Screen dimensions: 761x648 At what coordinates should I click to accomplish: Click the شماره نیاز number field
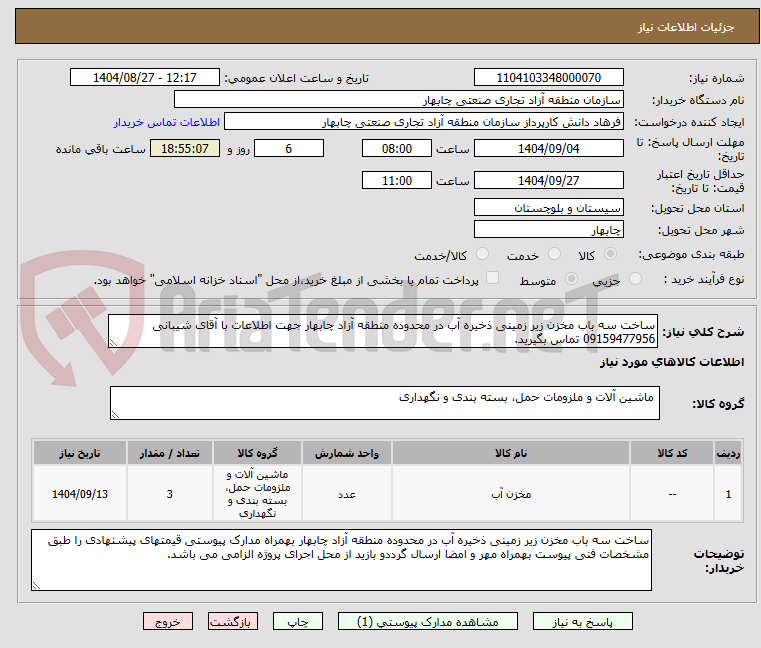[x=548, y=78]
